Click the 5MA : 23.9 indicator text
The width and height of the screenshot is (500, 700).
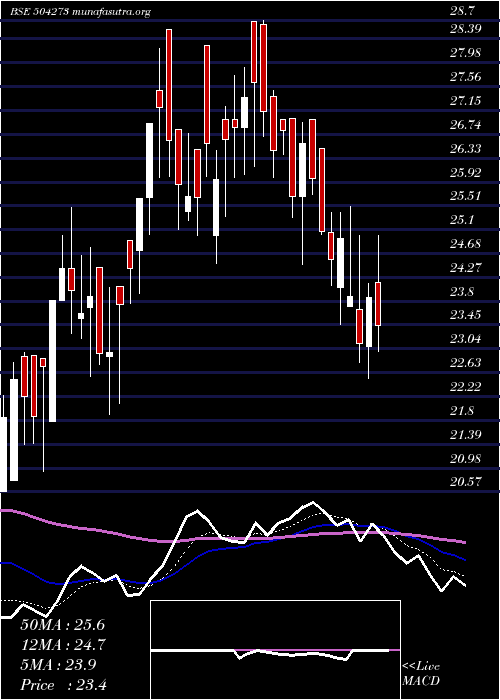tap(58, 665)
